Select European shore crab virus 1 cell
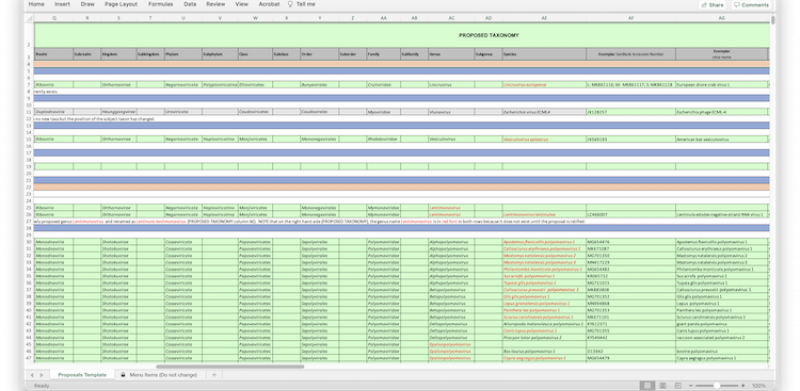This screenshot has height=391, width=800. [721, 85]
